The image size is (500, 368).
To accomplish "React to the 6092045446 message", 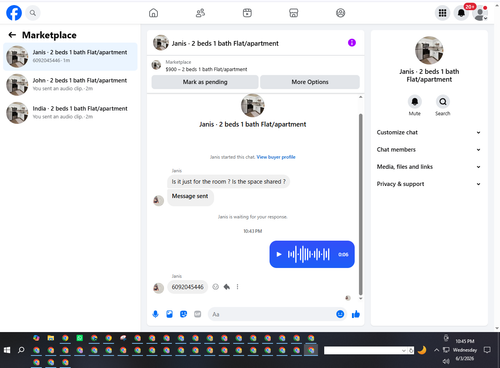I will tap(216, 287).
